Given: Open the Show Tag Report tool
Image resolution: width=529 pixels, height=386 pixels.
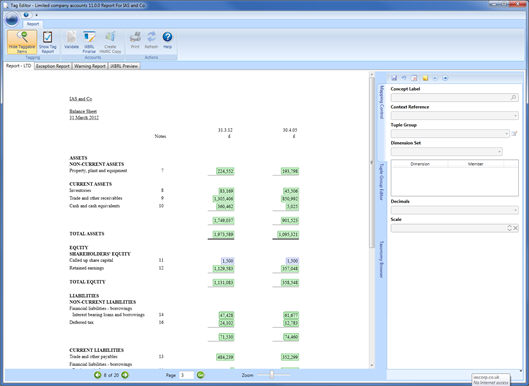Looking at the screenshot, I should click(x=48, y=42).
